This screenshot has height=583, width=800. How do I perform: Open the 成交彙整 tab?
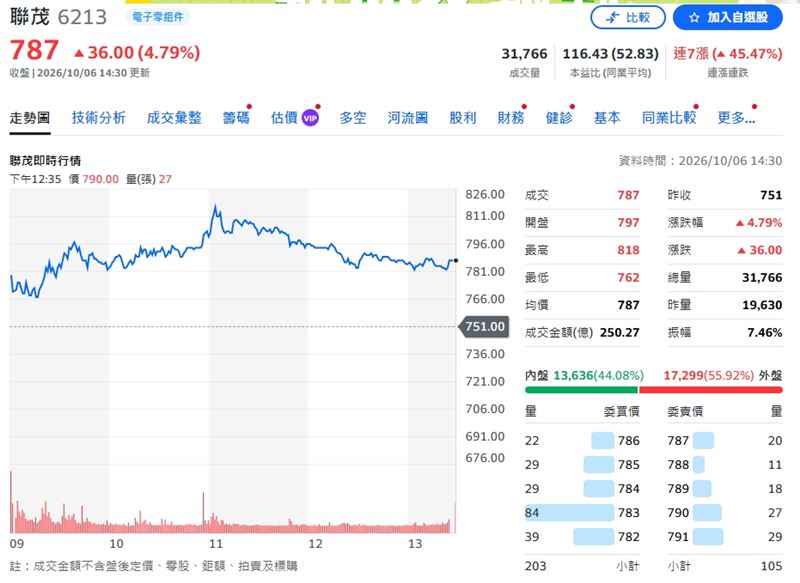174,118
